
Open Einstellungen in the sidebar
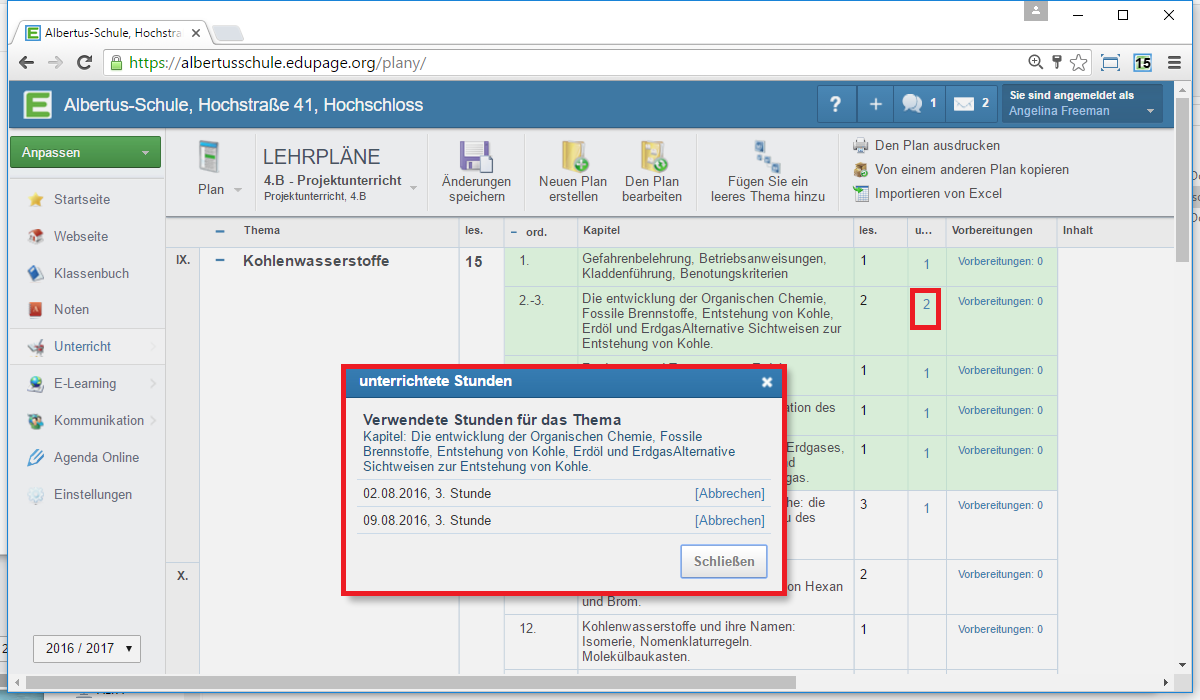pos(93,495)
